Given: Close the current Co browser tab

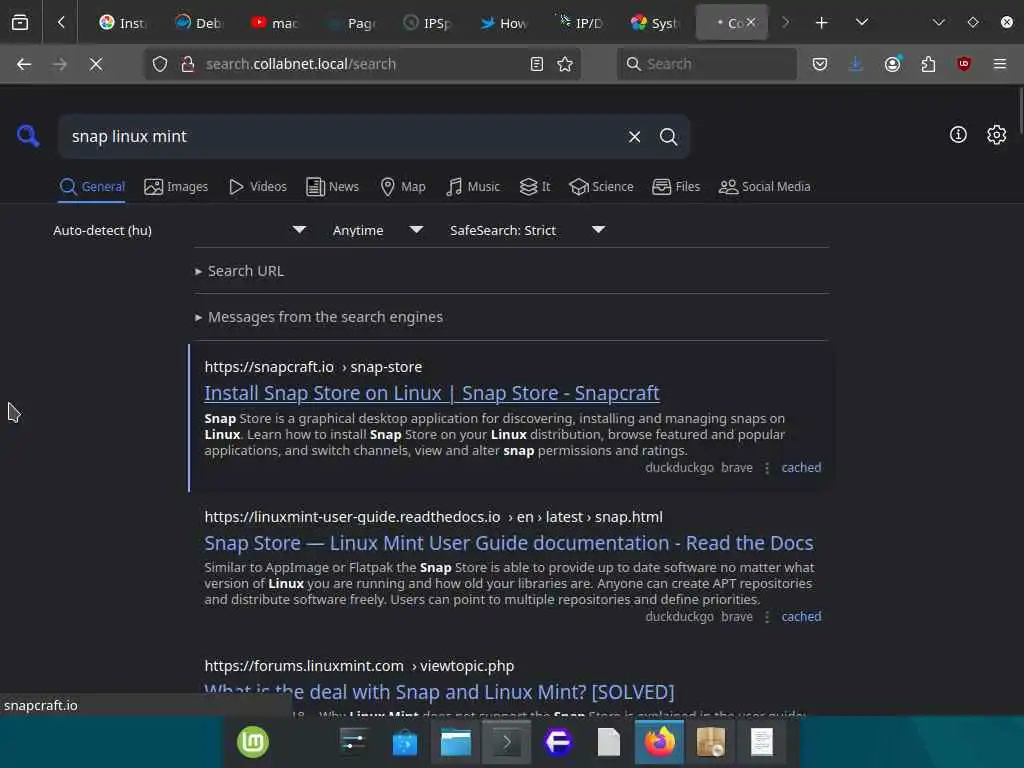Looking at the screenshot, I should 751,22.
